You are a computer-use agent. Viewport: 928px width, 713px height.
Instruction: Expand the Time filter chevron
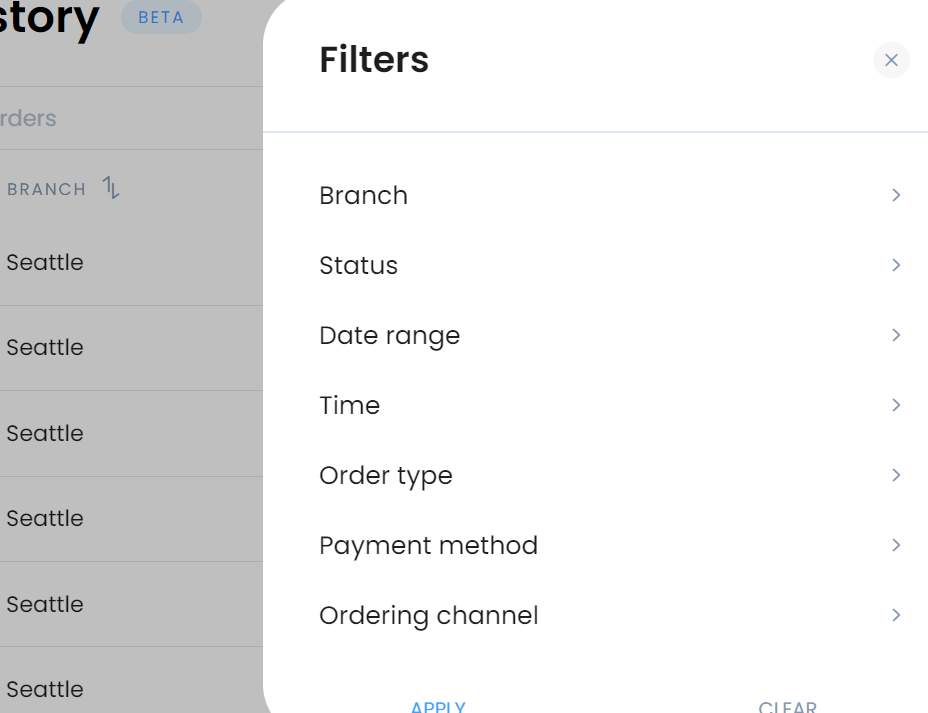coord(896,405)
